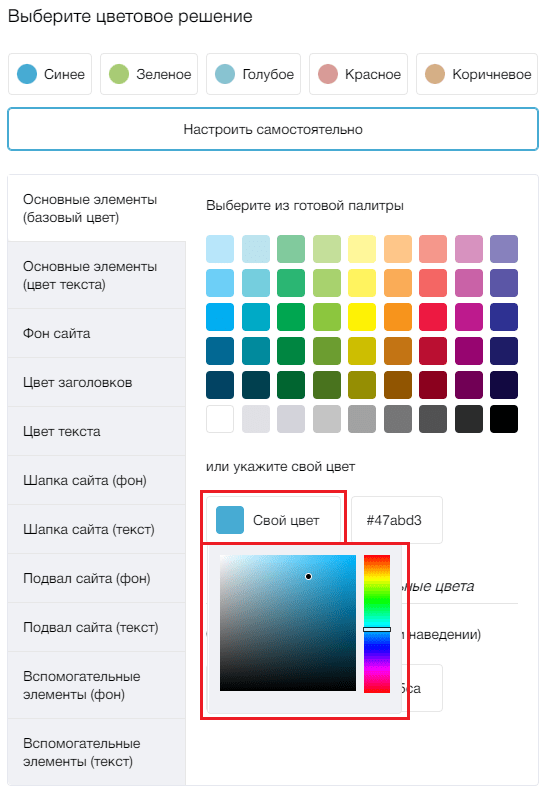Screen dimensions: 548x794
Task: Select Шапка сайта (фон) tab
Action: point(97,480)
